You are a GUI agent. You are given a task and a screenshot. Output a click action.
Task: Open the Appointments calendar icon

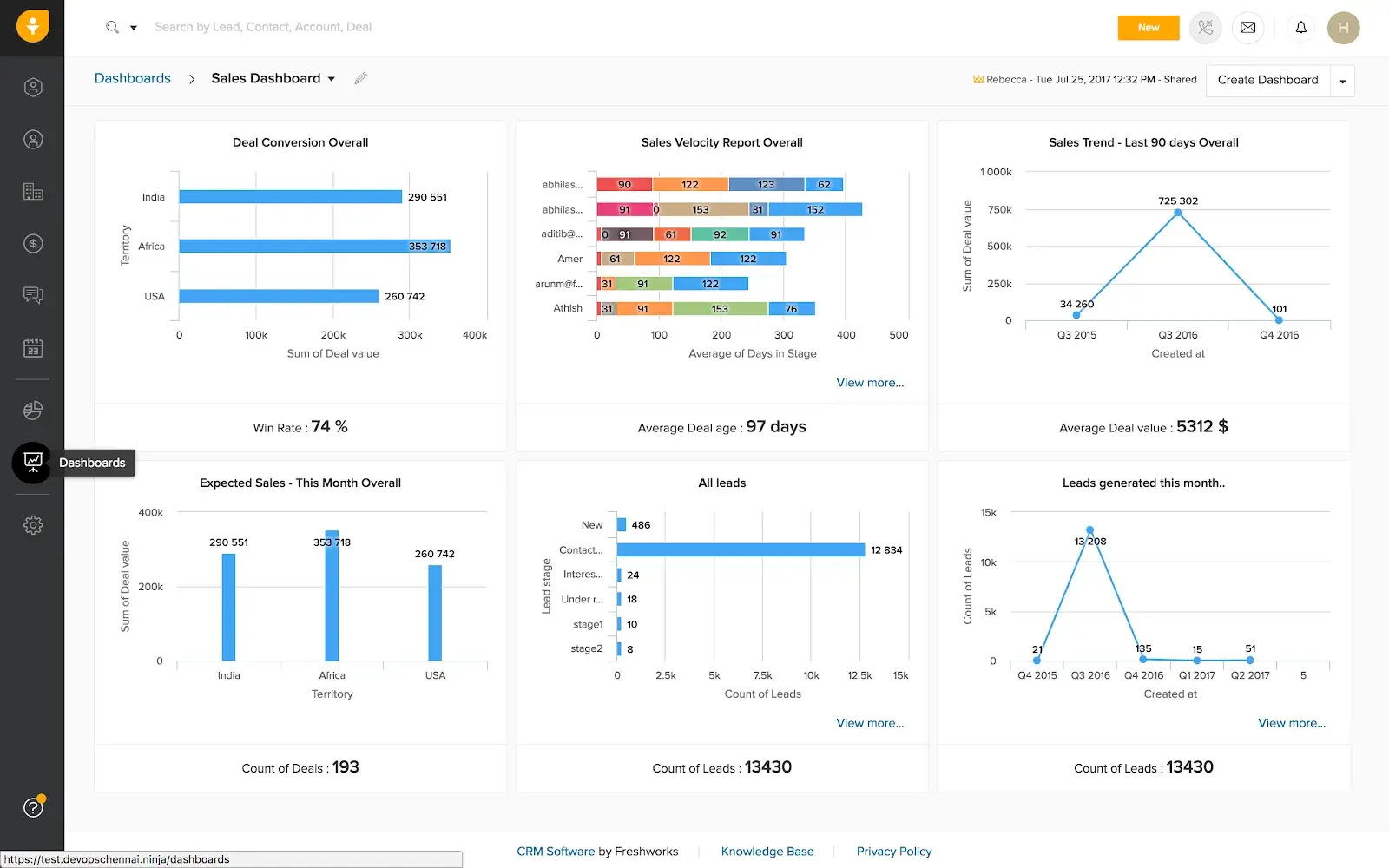pyautogui.click(x=32, y=347)
